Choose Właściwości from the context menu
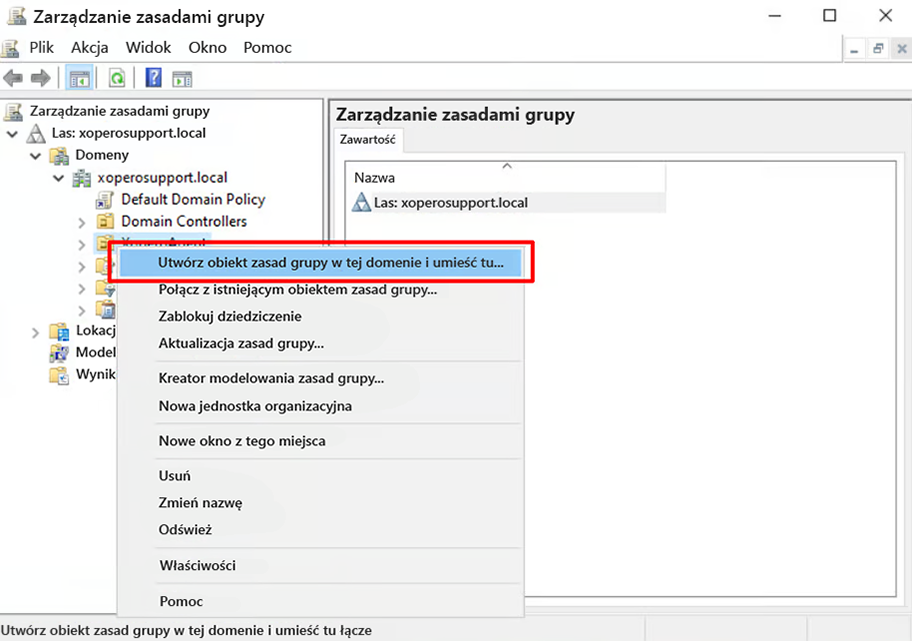The height and width of the screenshot is (641, 912). coord(197,565)
